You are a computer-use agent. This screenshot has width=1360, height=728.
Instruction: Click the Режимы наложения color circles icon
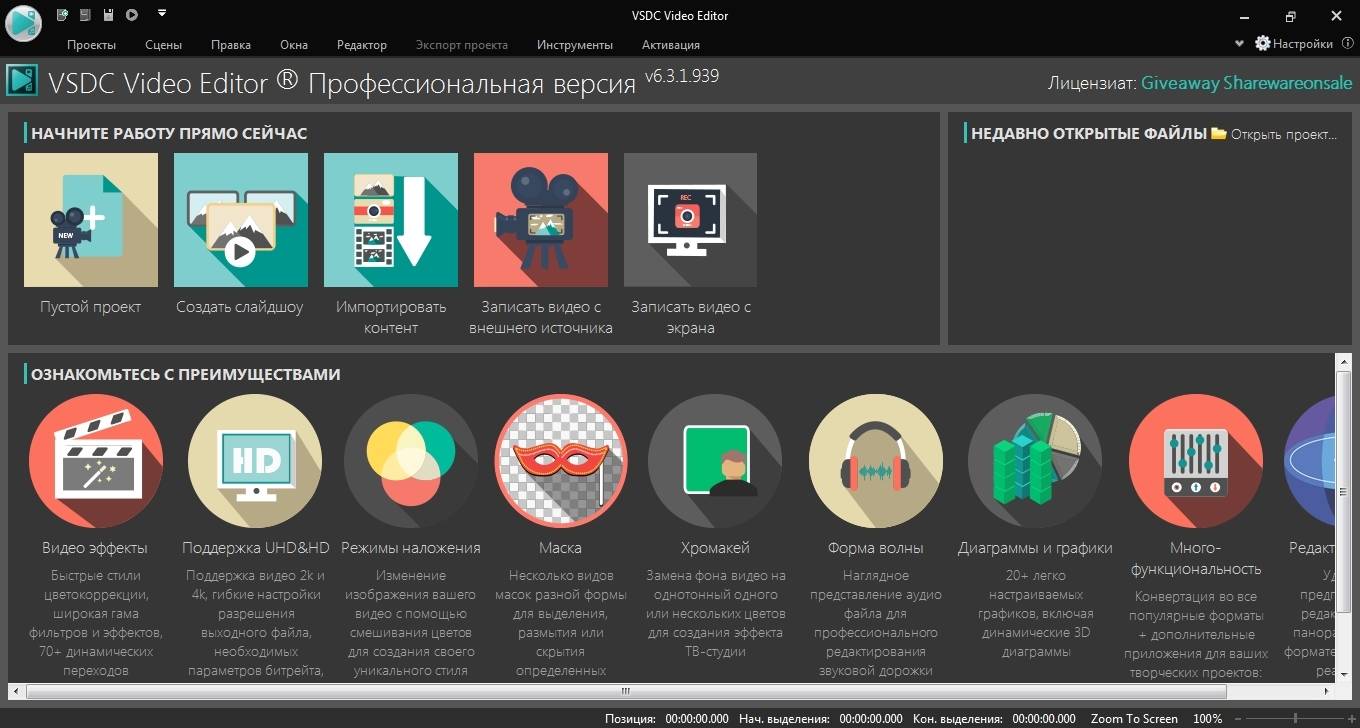411,461
